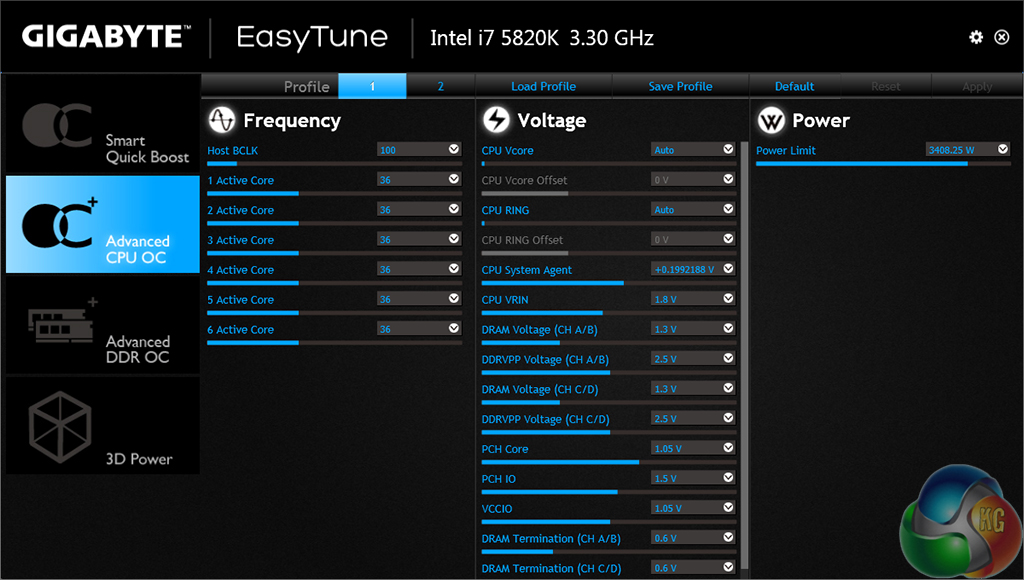Open the settings gear icon
This screenshot has height=580, width=1024.
[x=976, y=37]
